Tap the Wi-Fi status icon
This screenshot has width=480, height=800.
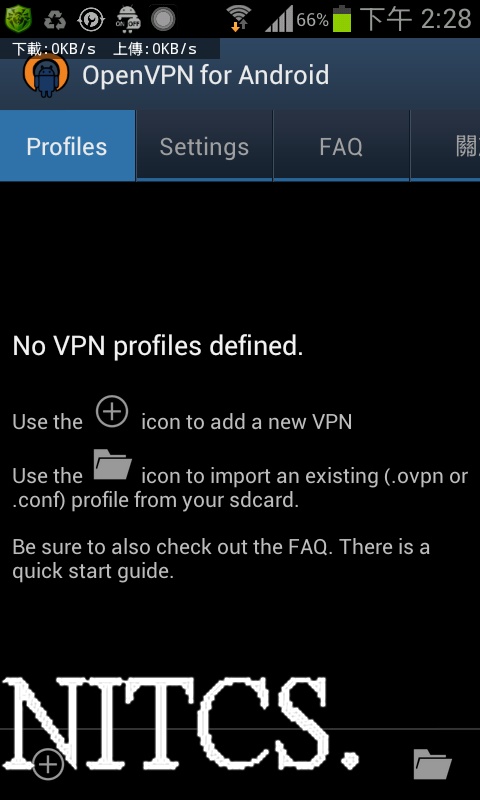(x=238, y=19)
